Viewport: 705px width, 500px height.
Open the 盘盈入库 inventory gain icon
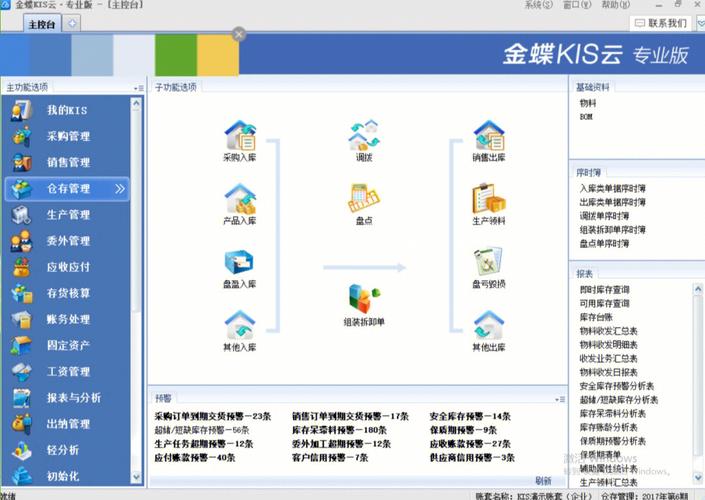[239, 262]
